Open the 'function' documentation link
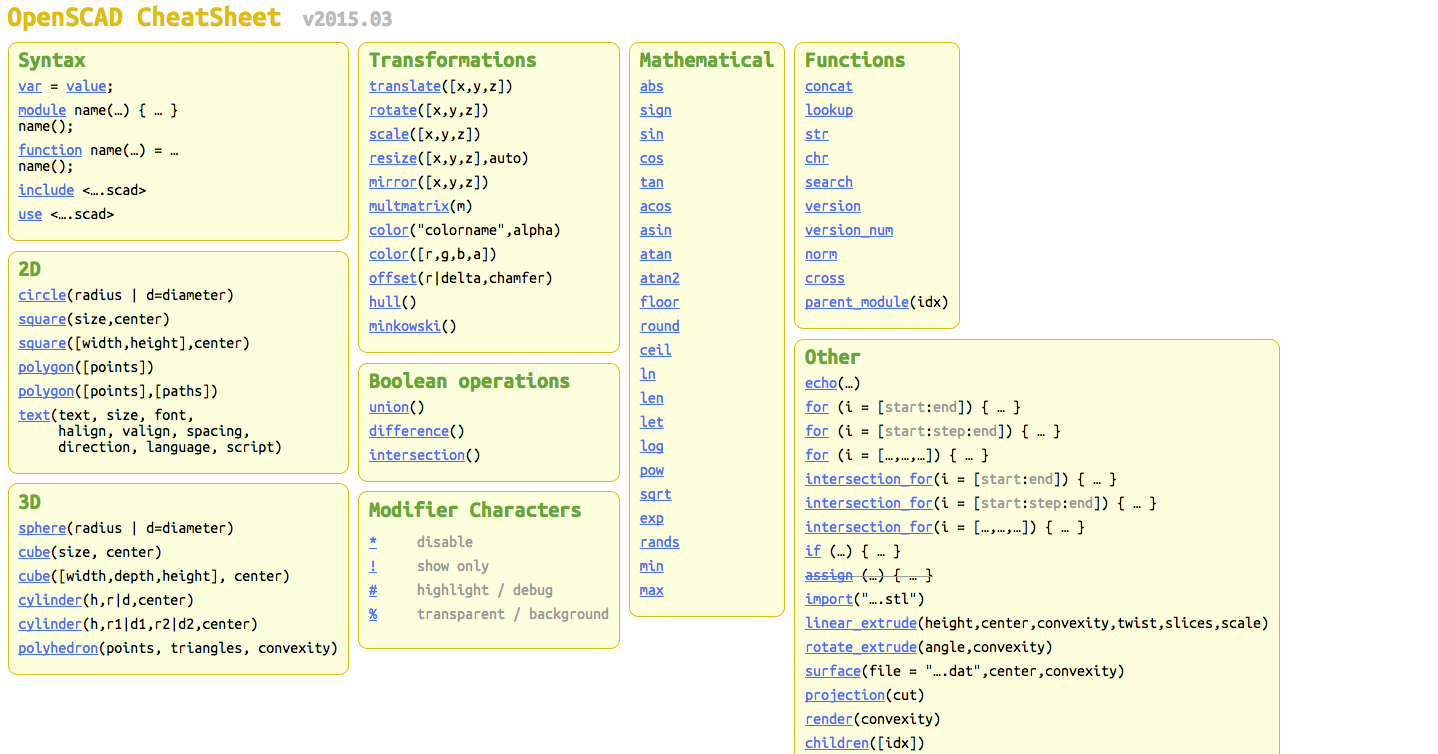The image size is (1438, 754). [x=50, y=150]
